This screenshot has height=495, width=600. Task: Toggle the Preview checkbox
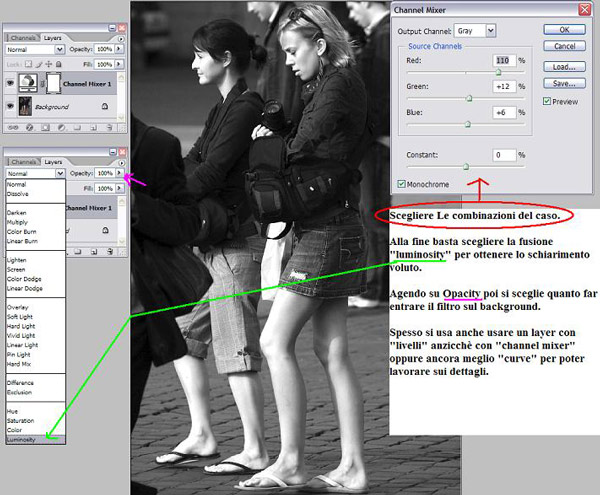coord(546,101)
